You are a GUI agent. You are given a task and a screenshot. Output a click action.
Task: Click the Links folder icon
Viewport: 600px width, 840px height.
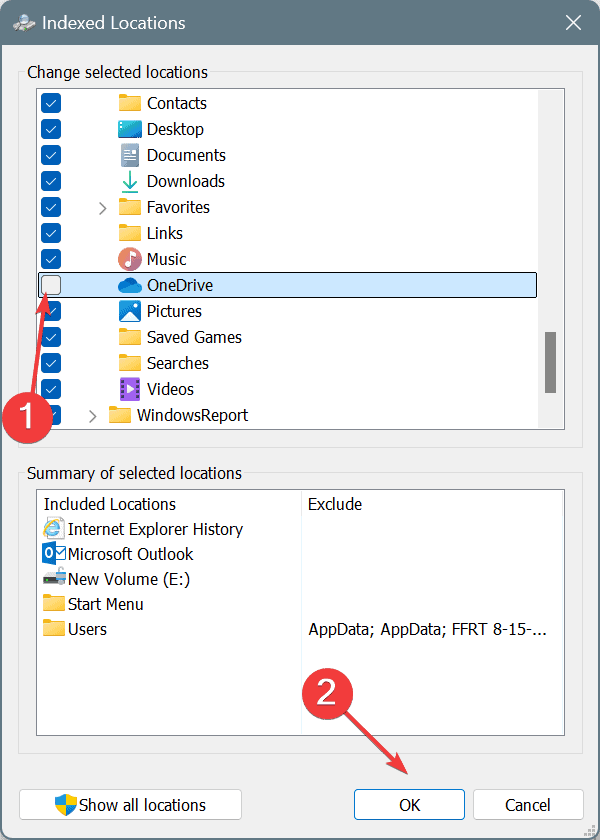click(130, 233)
